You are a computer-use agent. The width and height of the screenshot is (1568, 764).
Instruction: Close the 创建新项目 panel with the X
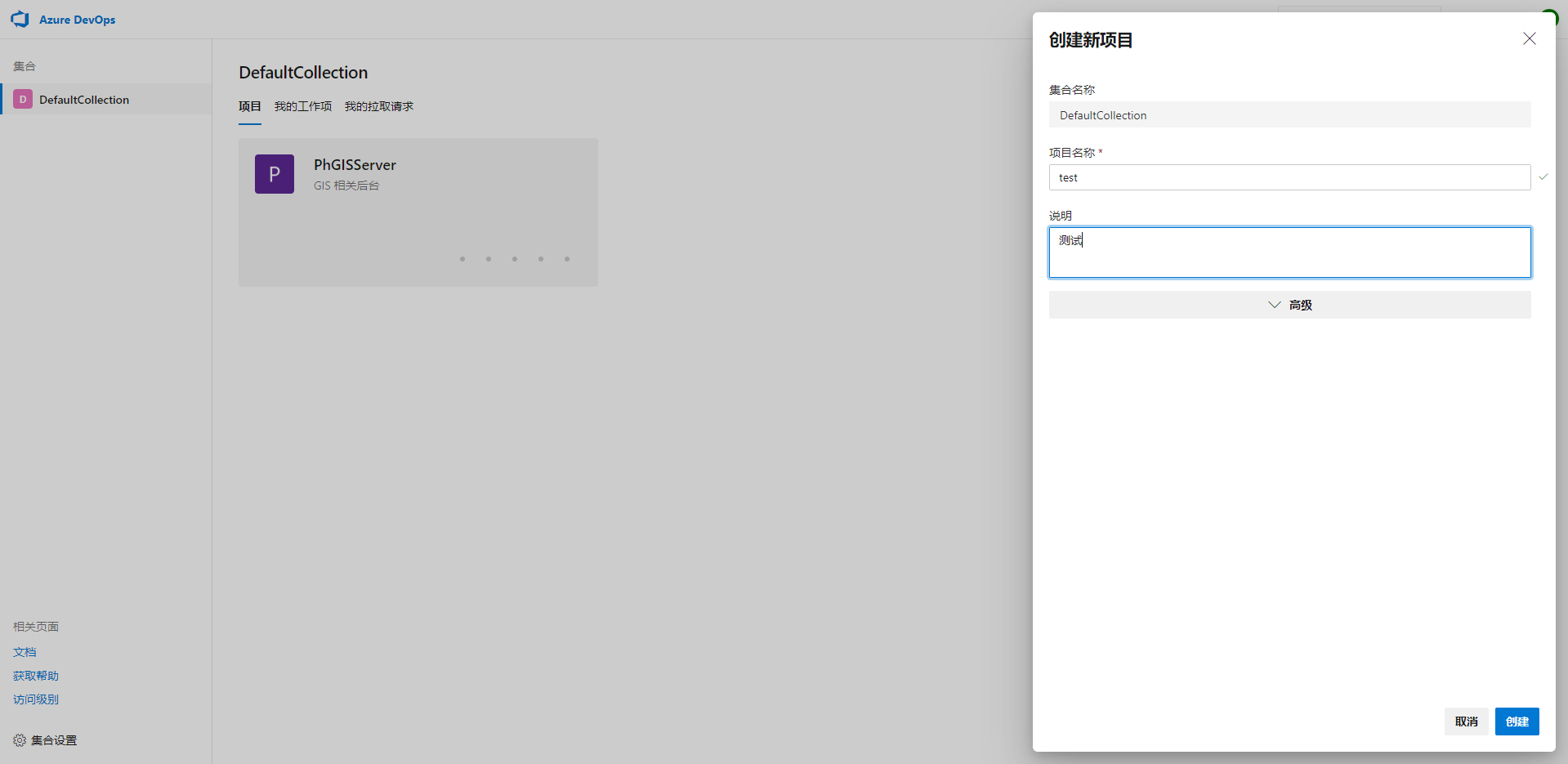[x=1529, y=39]
